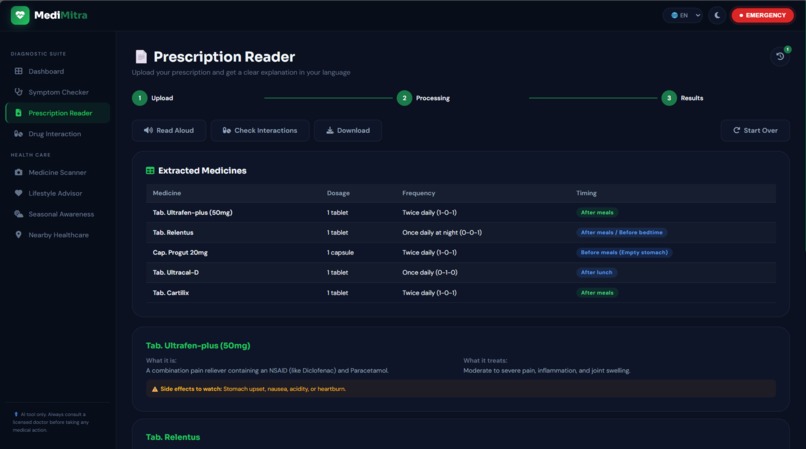Click the Medicine Scanner camera icon

19,172
